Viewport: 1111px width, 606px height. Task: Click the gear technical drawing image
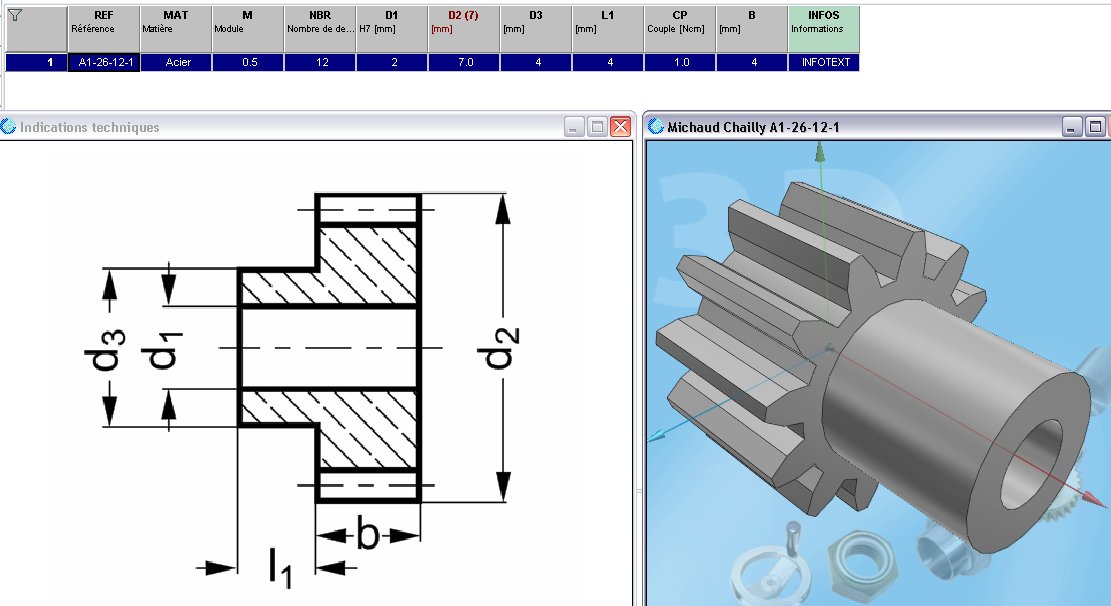pos(305,390)
